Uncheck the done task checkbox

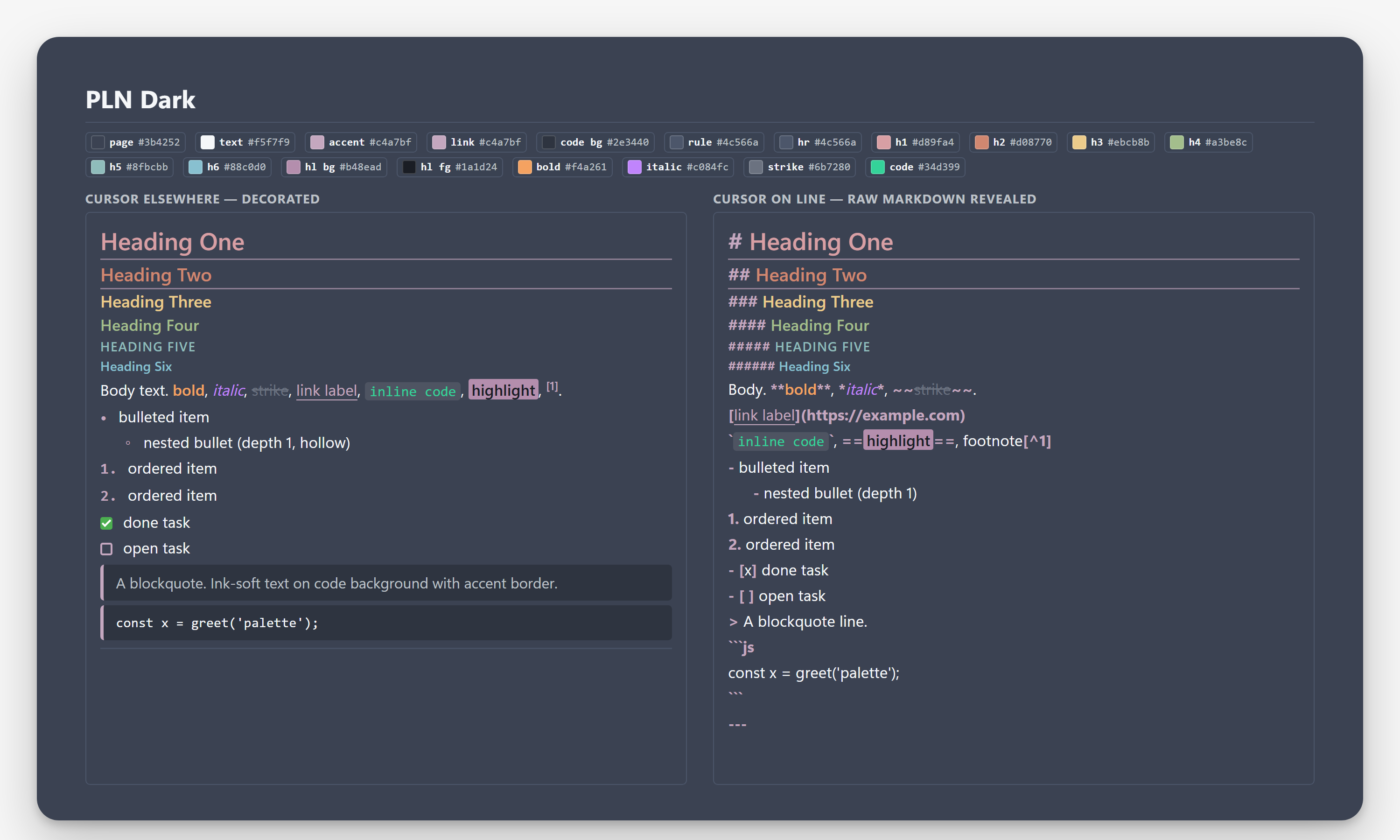(x=106, y=523)
